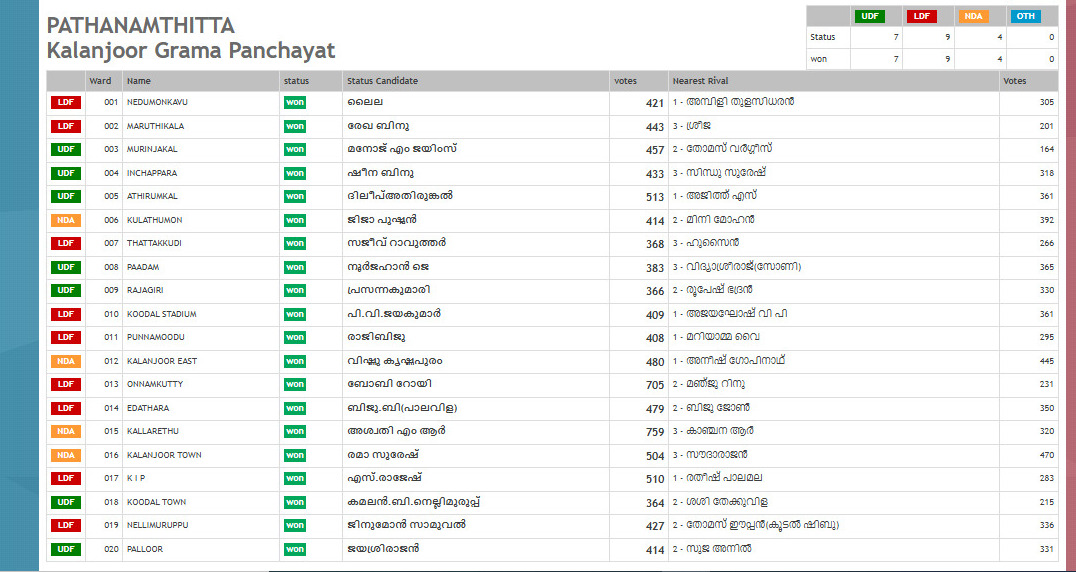The width and height of the screenshot is (1076, 572).
Task: Click the orange NDA legend badge in summary
Action: coord(972,16)
